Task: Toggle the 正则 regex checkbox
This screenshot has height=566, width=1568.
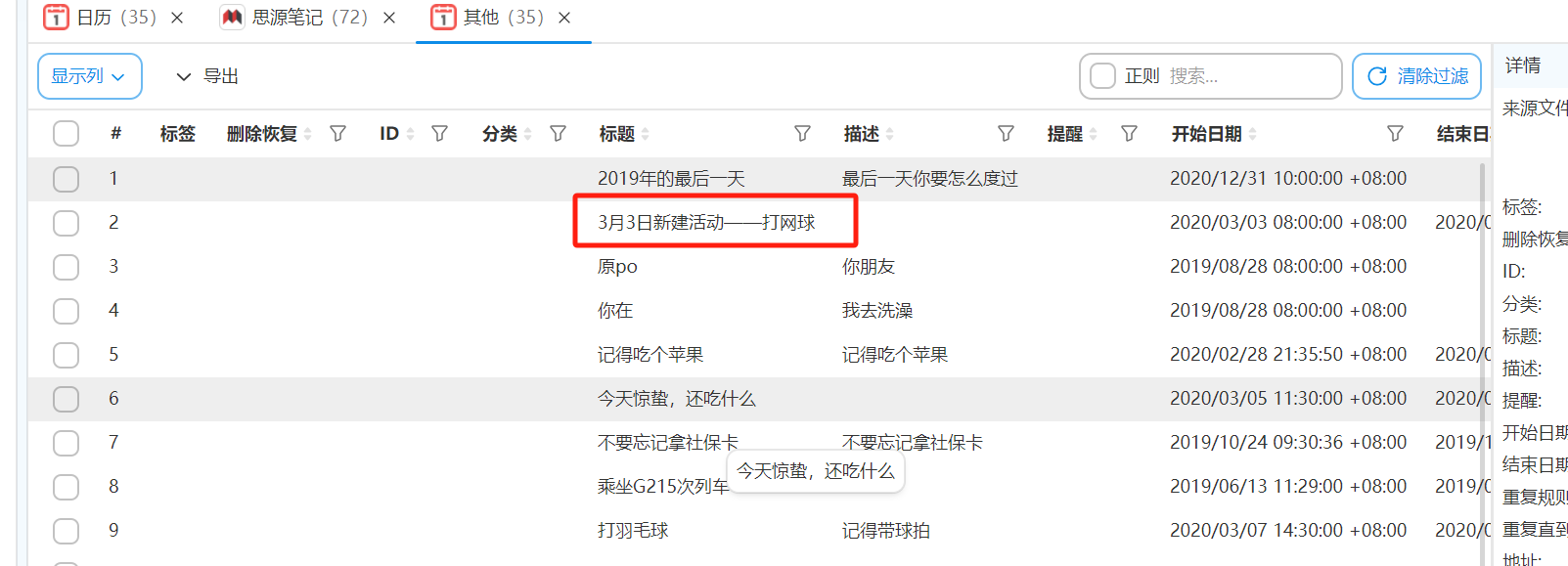Action: pos(1103,76)
